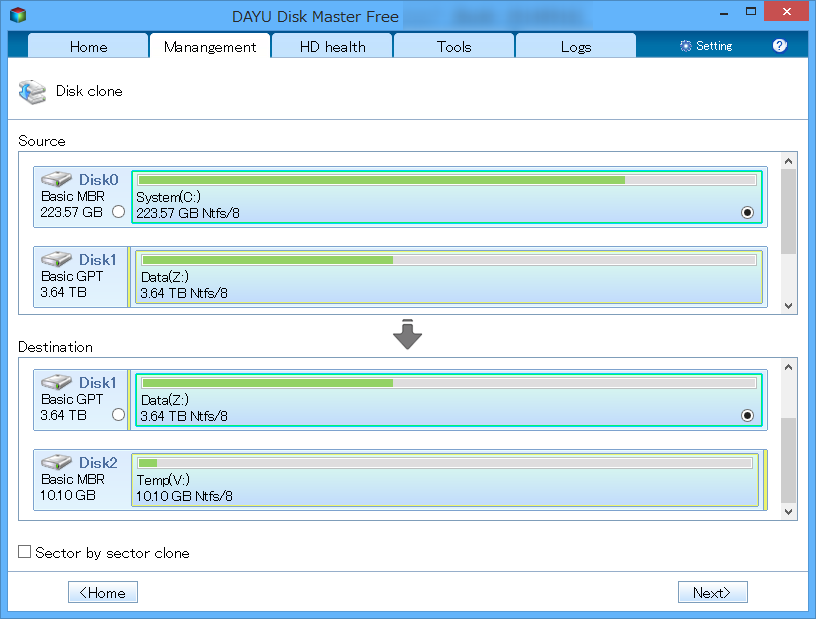816x619 pixels.
Task: Click the Disk1 drive icon in Destination
Action: (56, 382)
